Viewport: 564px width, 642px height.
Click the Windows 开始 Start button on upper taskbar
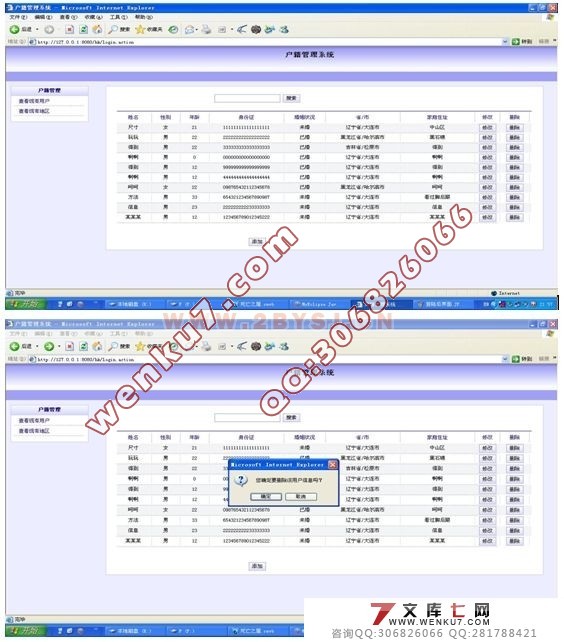(26, 304)
